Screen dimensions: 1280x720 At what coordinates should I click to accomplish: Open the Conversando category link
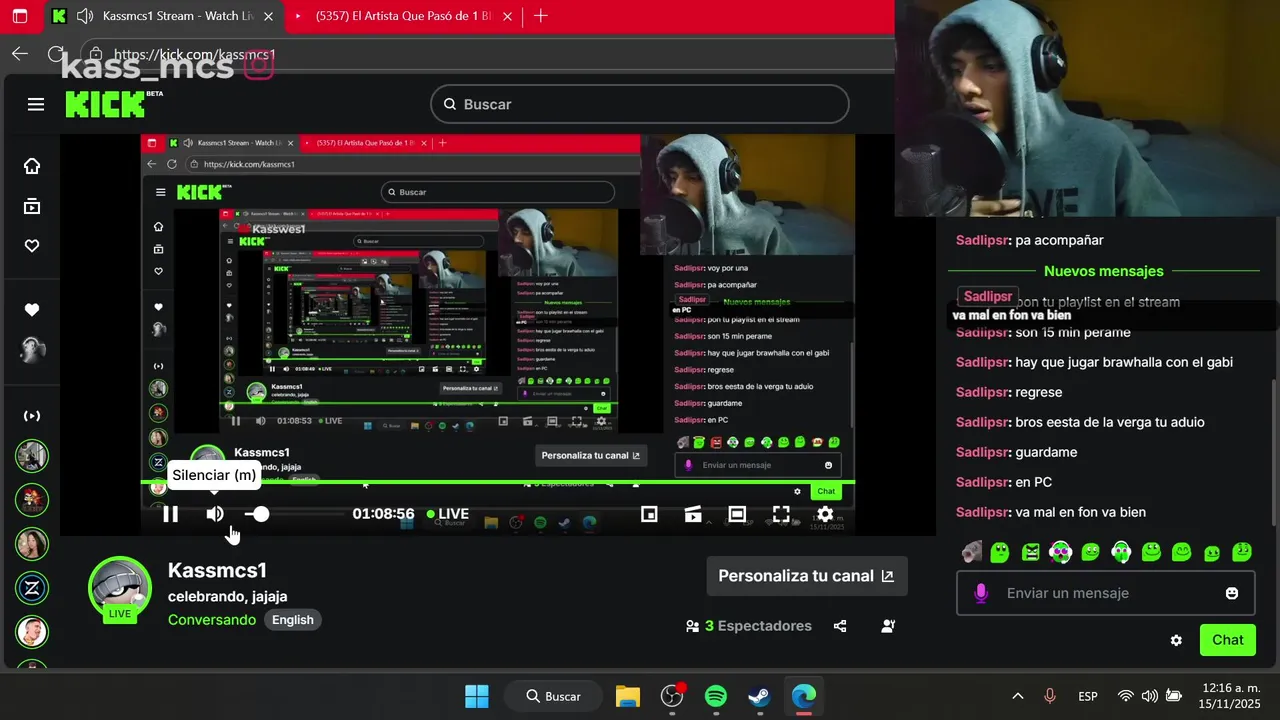(212, 620)
